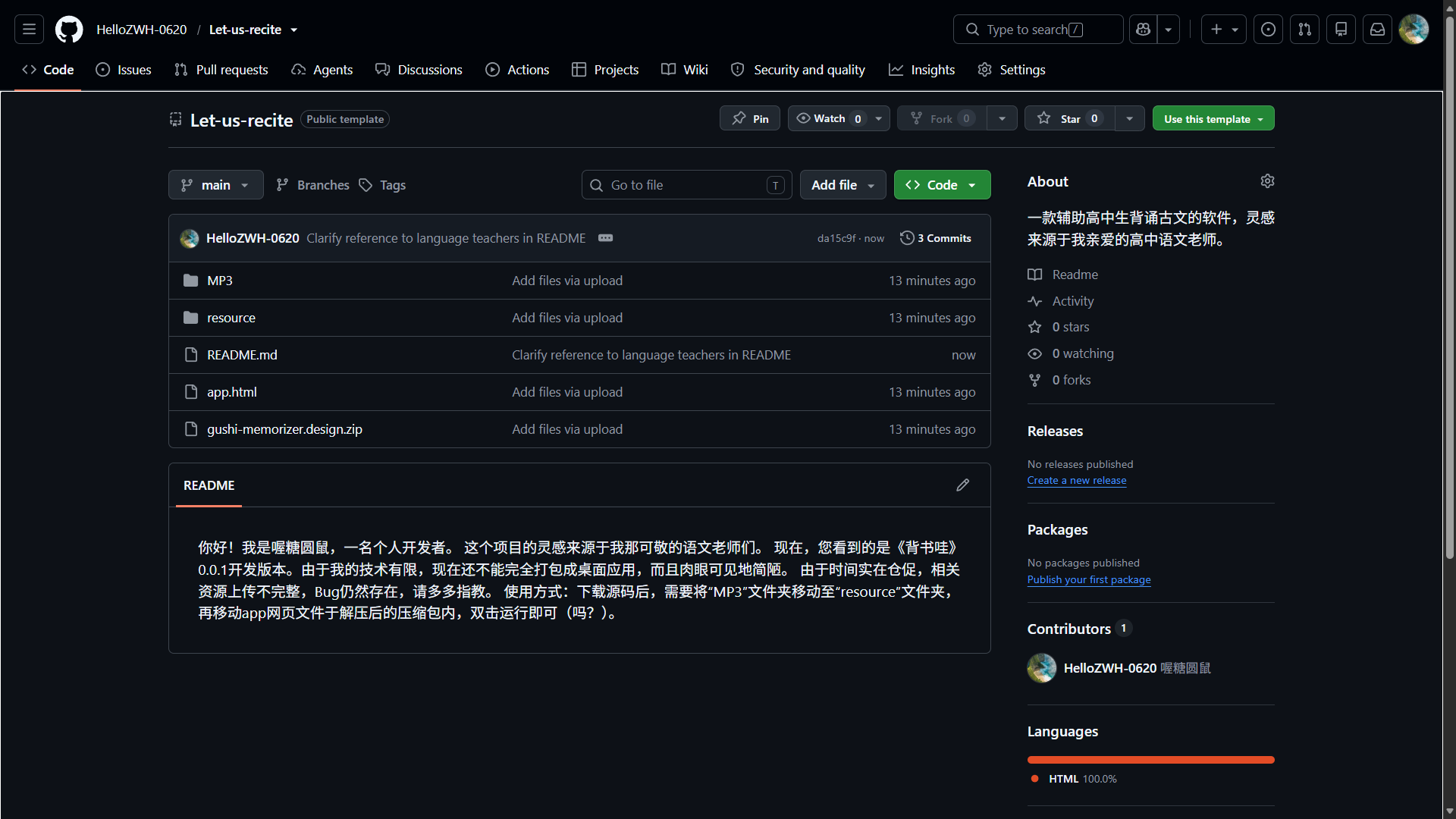1456x819 pixels.
Task: Click the commit author avatar
Action: [x=190, y=238]
